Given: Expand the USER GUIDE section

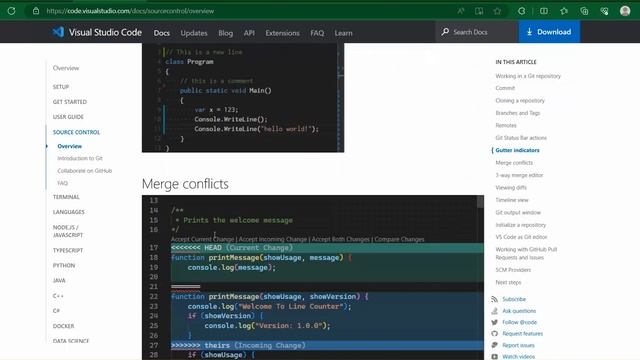Looking at the screenshot, I should pos(68,117).
